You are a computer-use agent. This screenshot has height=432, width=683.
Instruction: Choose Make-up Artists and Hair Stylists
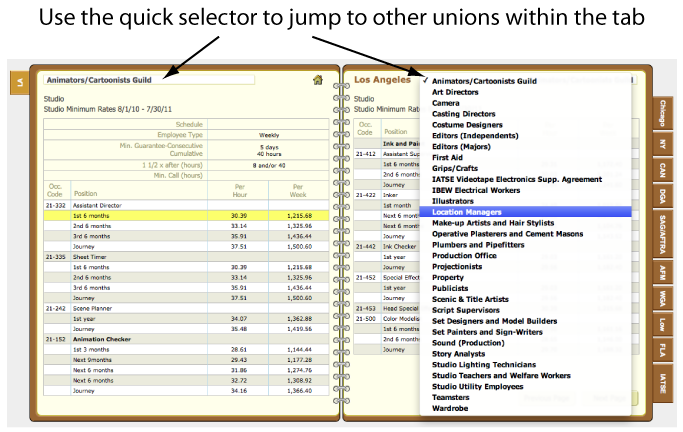(x=493, y=223)
